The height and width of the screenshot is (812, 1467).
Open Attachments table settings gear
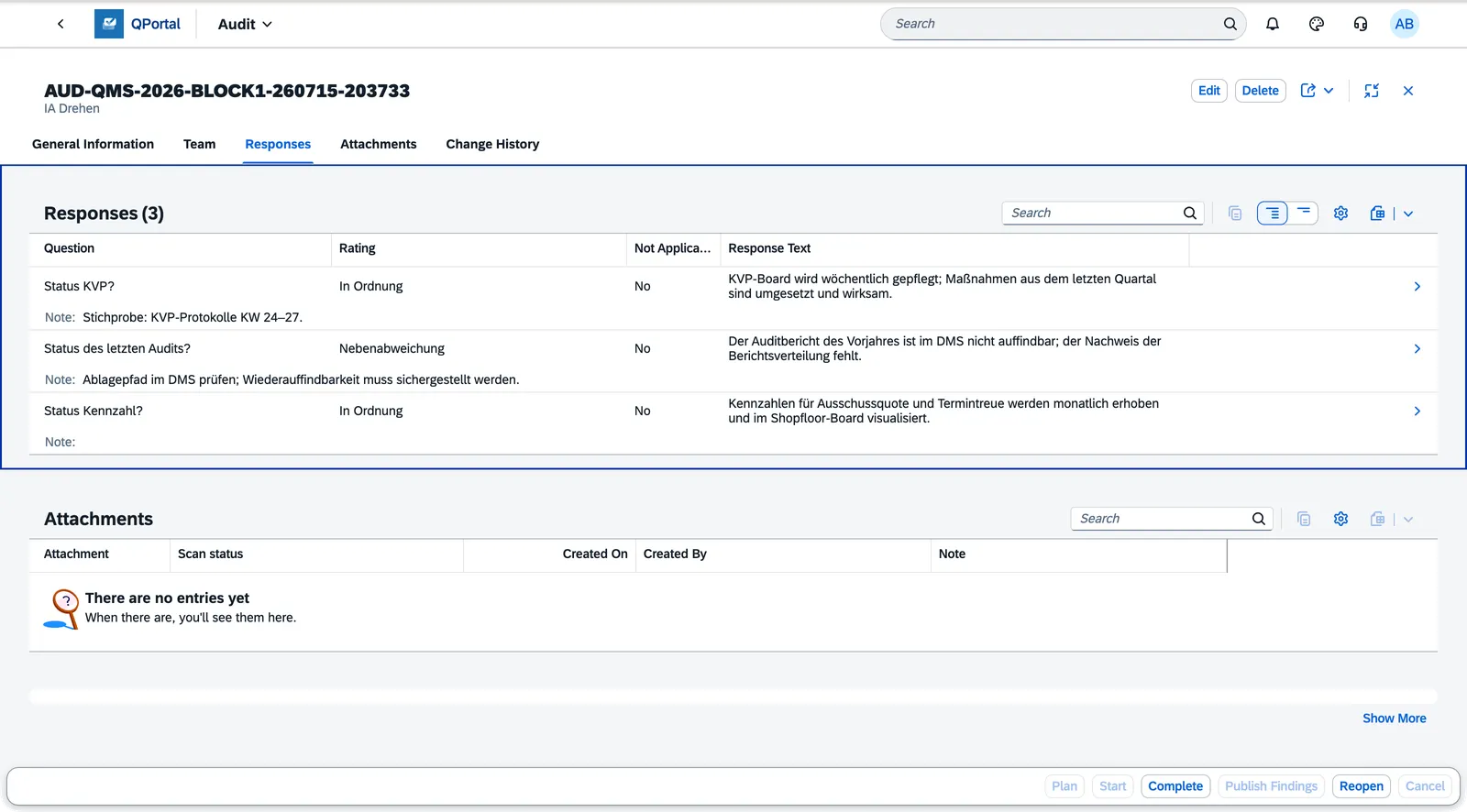[1340, 520]
